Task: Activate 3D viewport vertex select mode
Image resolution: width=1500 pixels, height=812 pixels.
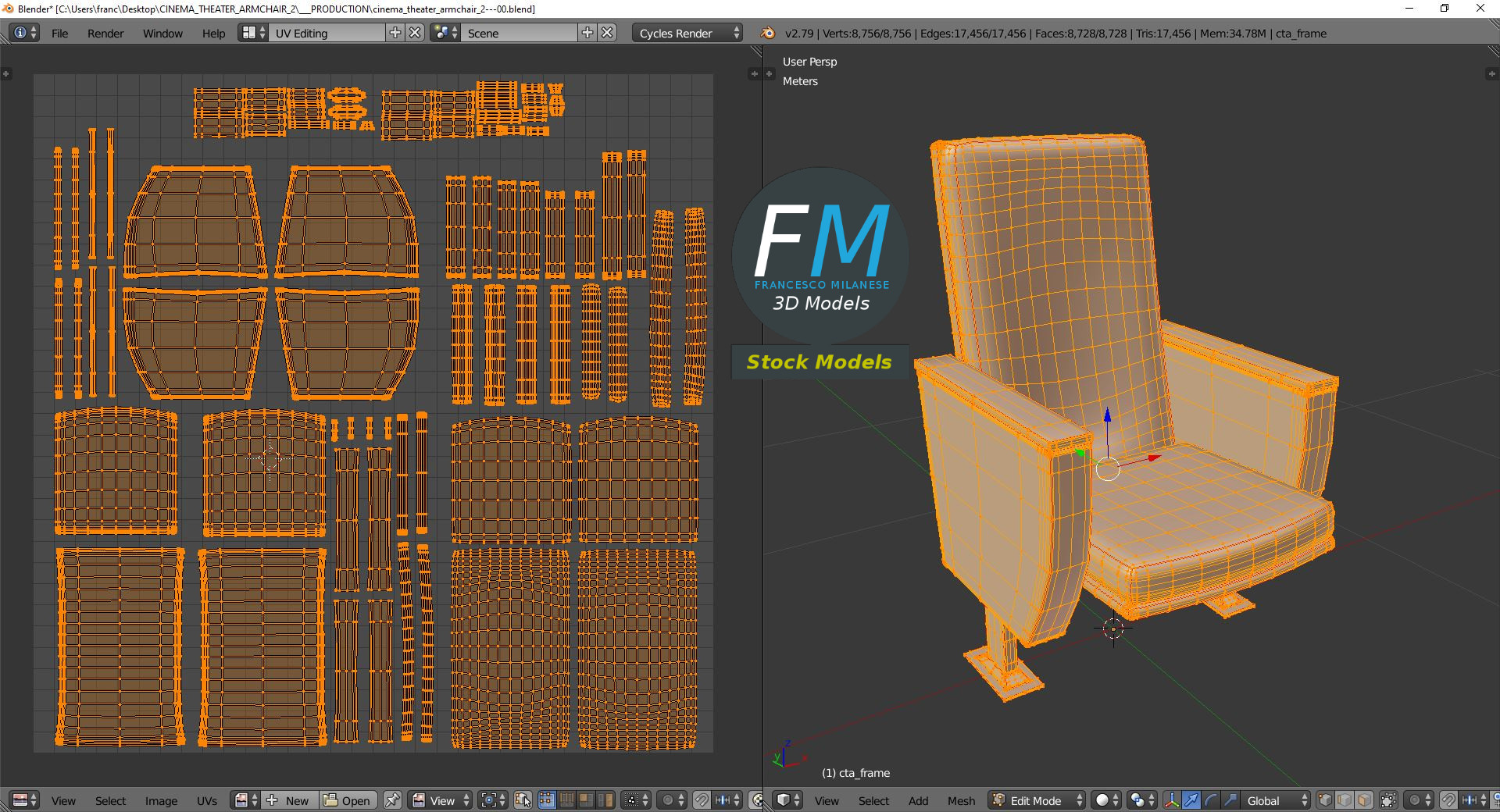Action: pyautogui.click(x=1325, y=800)
